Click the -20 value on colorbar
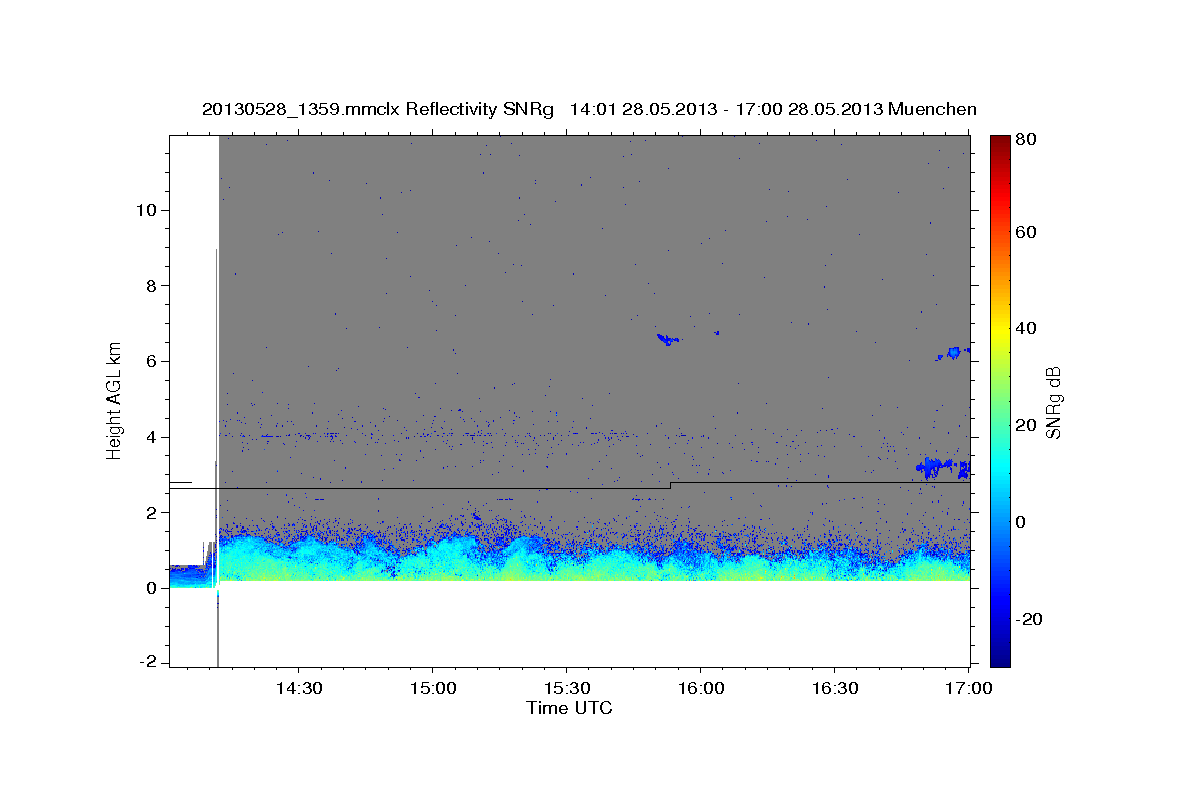This screenshot has width=1200, height=800. click(x=1029, y=619)
